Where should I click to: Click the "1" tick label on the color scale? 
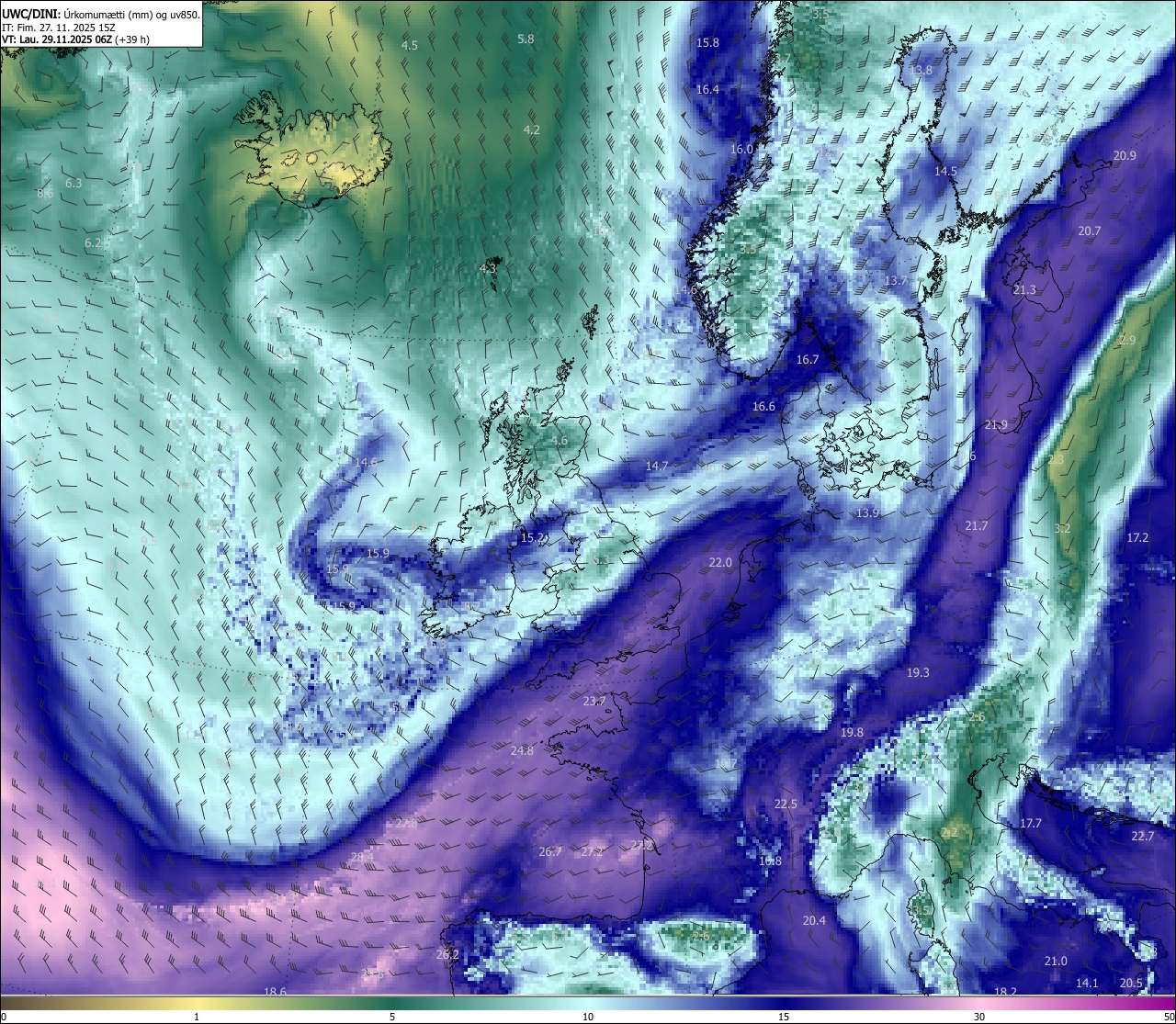[197, 1017]
